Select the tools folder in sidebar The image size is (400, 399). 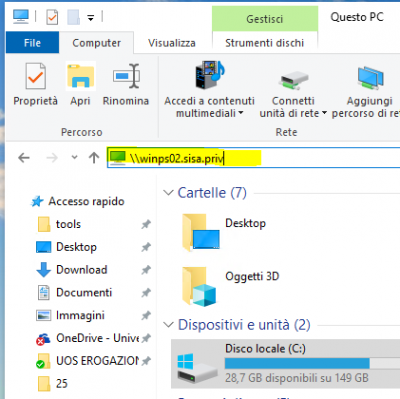[68, 224]
